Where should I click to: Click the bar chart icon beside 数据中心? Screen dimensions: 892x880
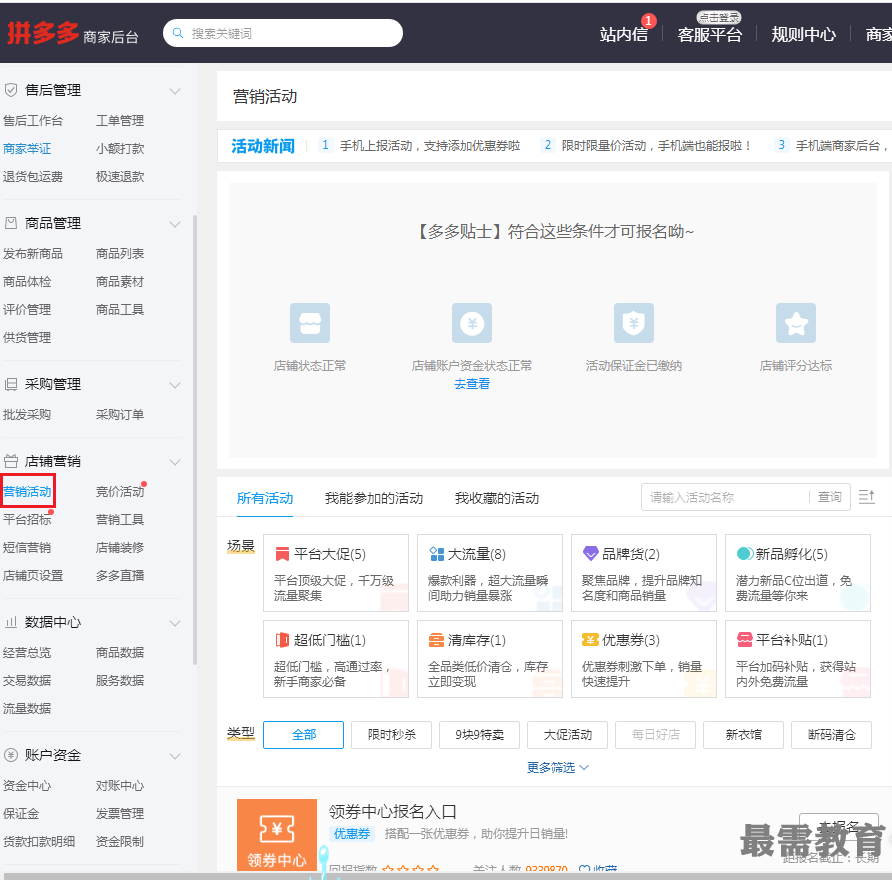pyautogui.click(x=11, y=622)
